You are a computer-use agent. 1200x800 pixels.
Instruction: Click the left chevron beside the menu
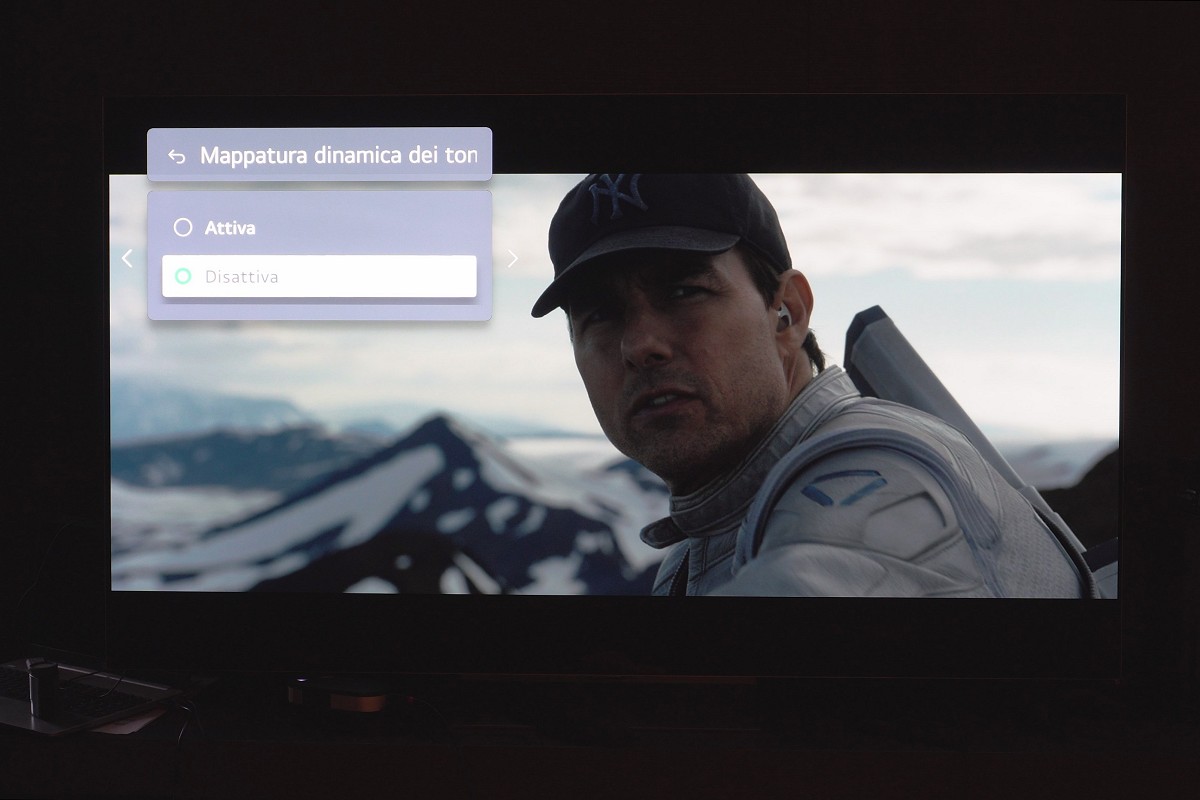point(127,258)
